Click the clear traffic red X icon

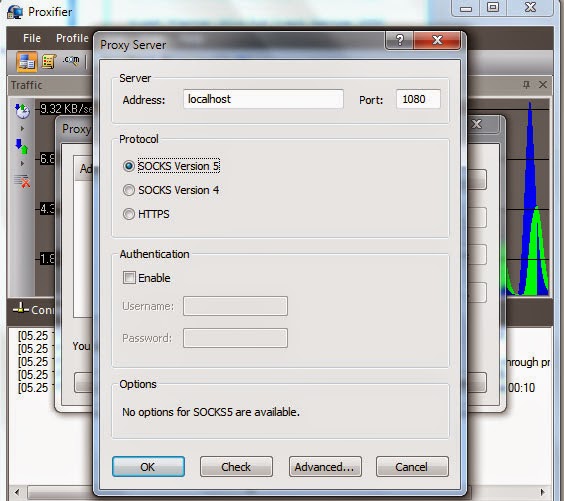22,181
